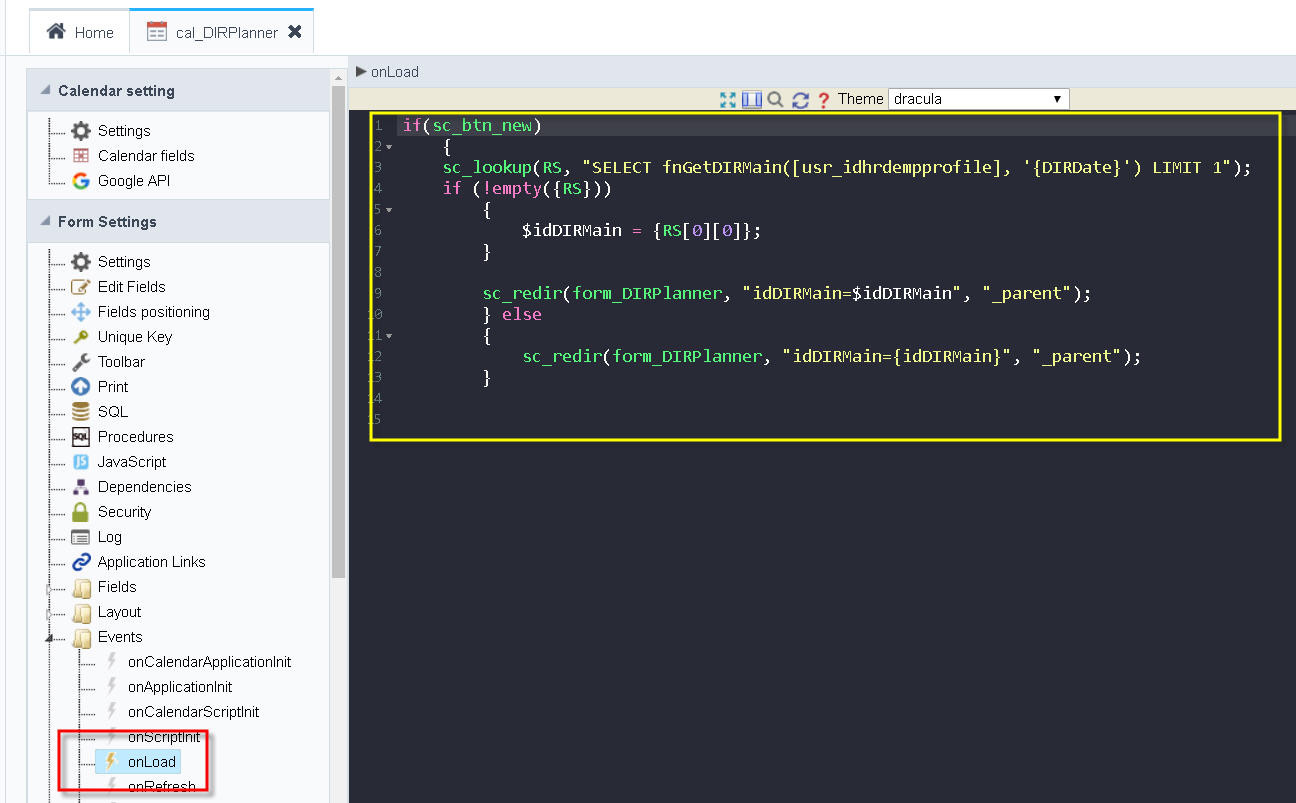Toggle the editor columns layout icon
Viewport: 1296px width, 803px height.
click(x=752, y=99)
